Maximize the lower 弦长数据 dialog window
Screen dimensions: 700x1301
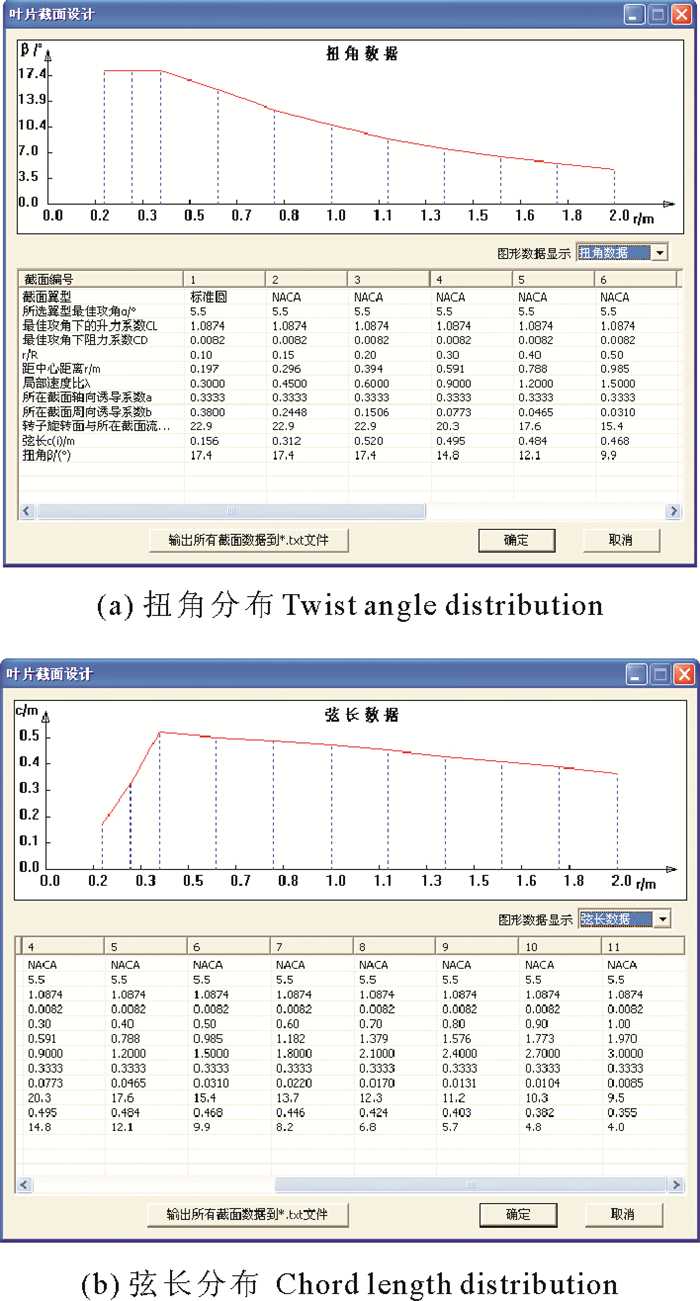pyautogui.click(x=660, y=675)
